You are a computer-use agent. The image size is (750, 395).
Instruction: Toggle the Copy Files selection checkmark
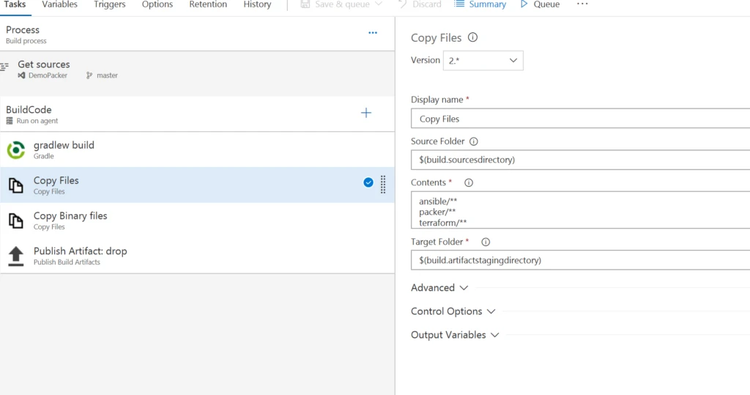pos(368,182)
